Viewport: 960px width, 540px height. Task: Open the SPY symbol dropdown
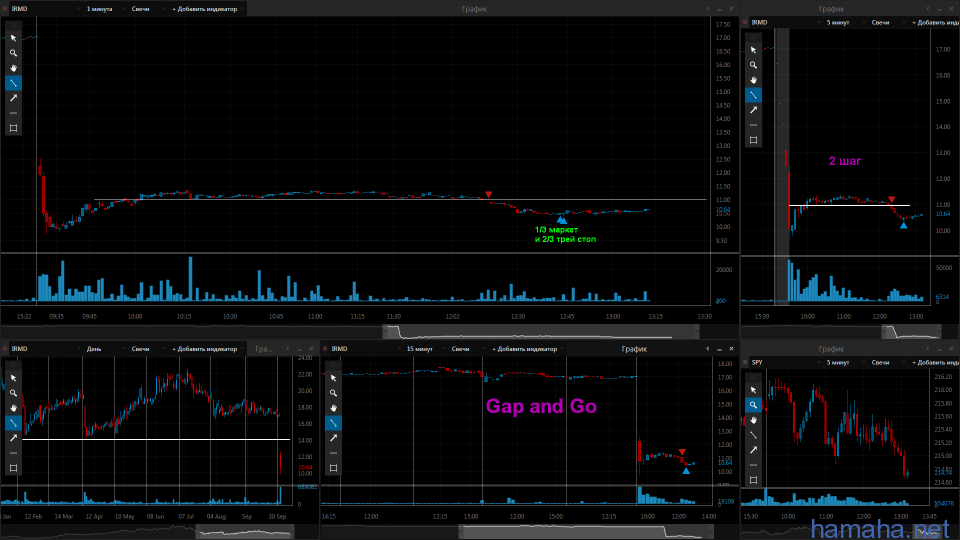785,362
